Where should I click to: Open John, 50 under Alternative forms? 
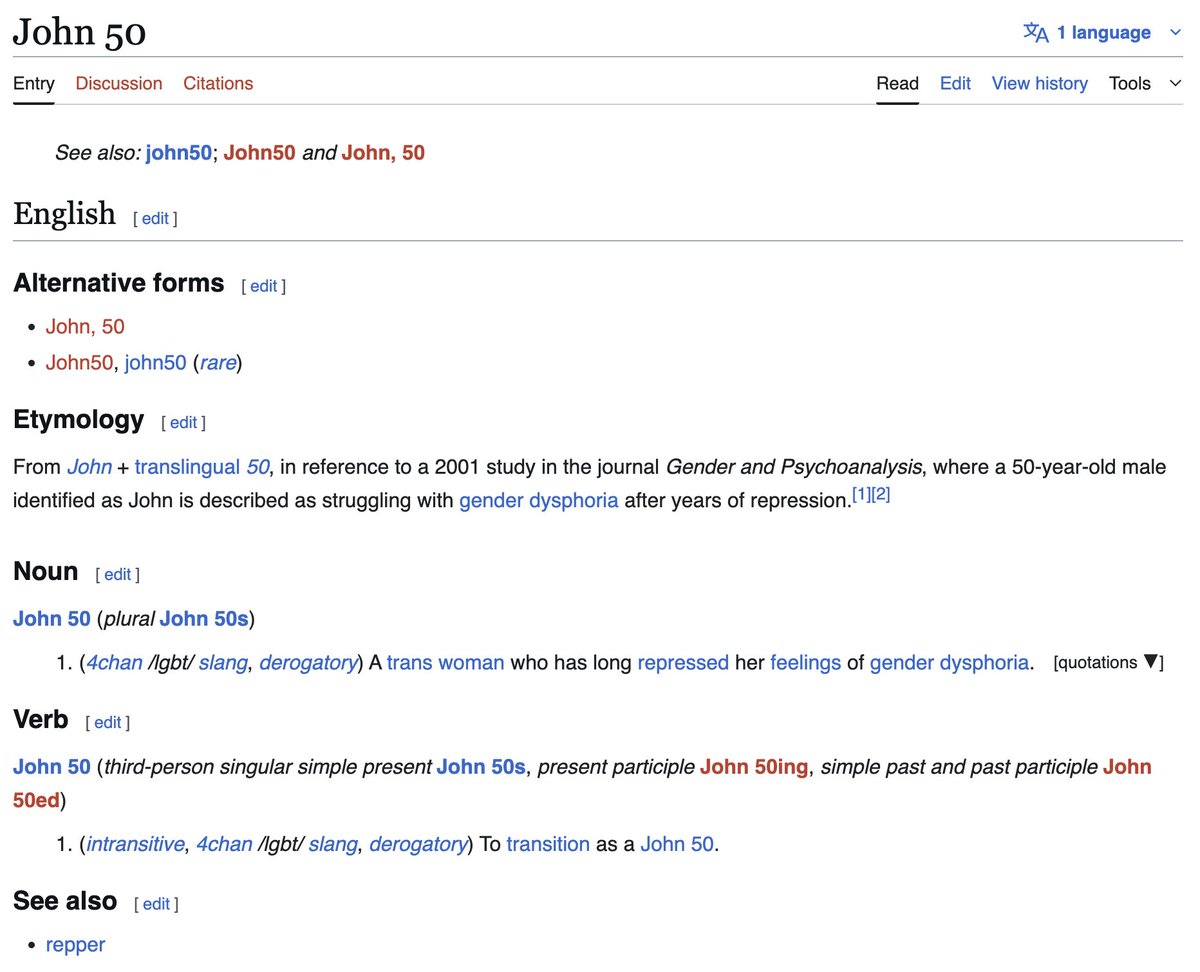click(85, 327)
